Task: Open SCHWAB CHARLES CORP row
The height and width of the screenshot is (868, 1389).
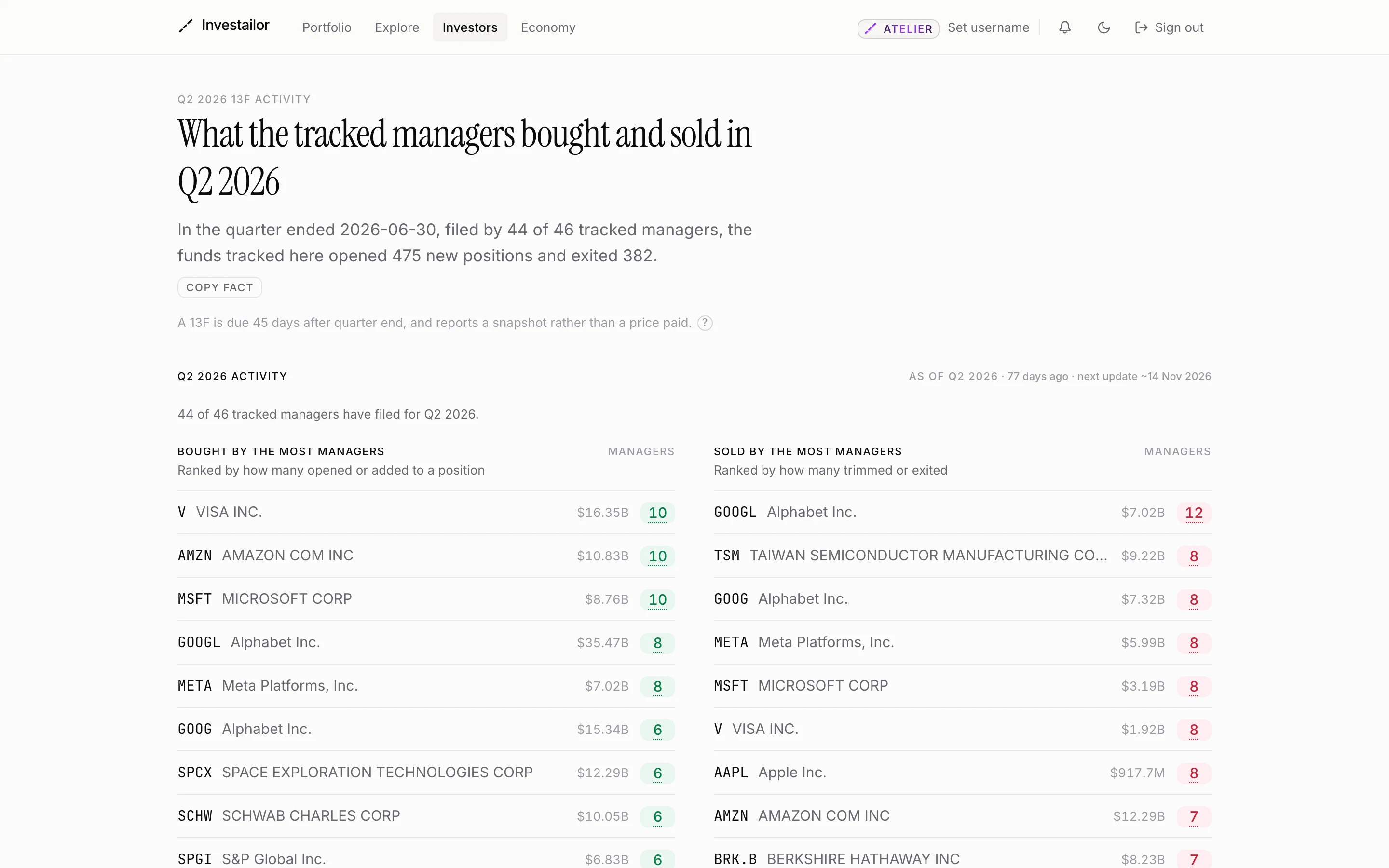Action: pos(426,816)
